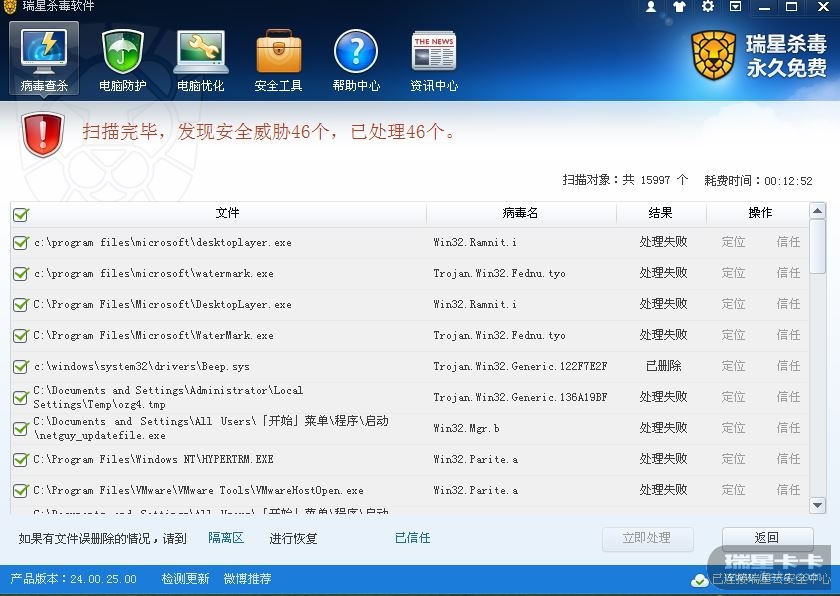Viewport: 840px width, 596px height.
Task: Click 微博推荐 in the status bar
Action: coord(248,579)
